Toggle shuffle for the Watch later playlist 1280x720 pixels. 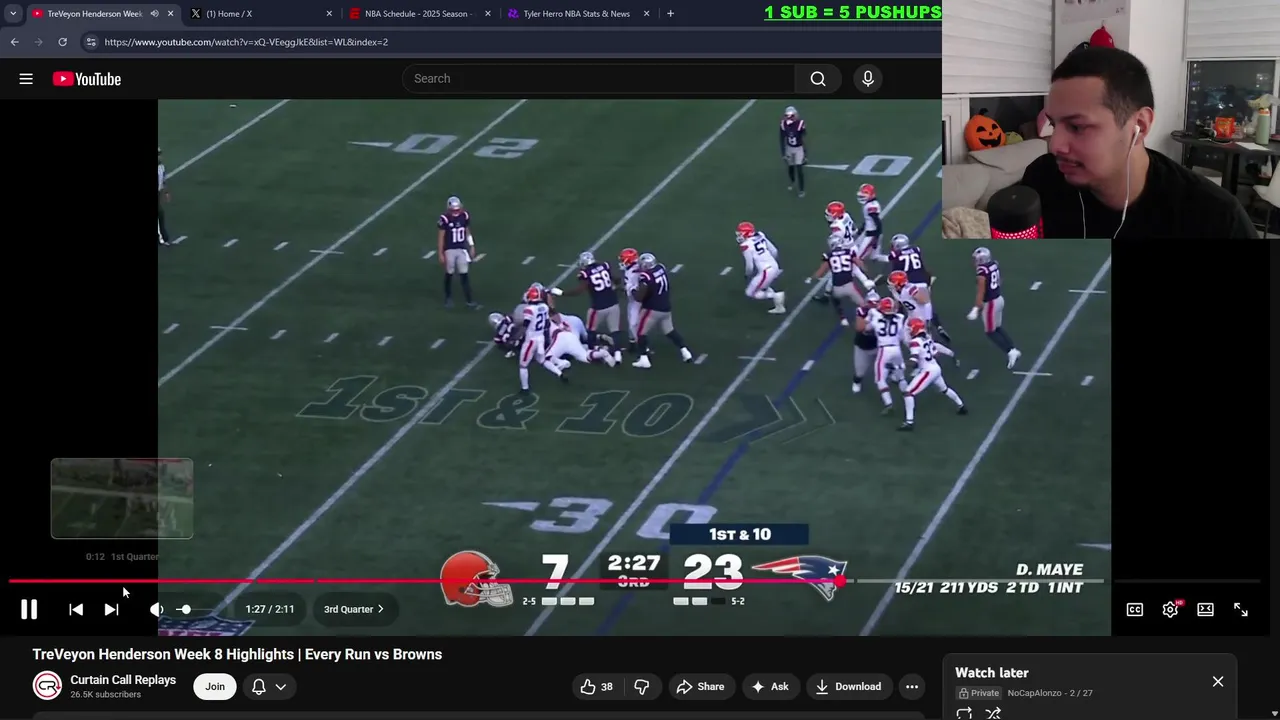[x=993, y=713]
